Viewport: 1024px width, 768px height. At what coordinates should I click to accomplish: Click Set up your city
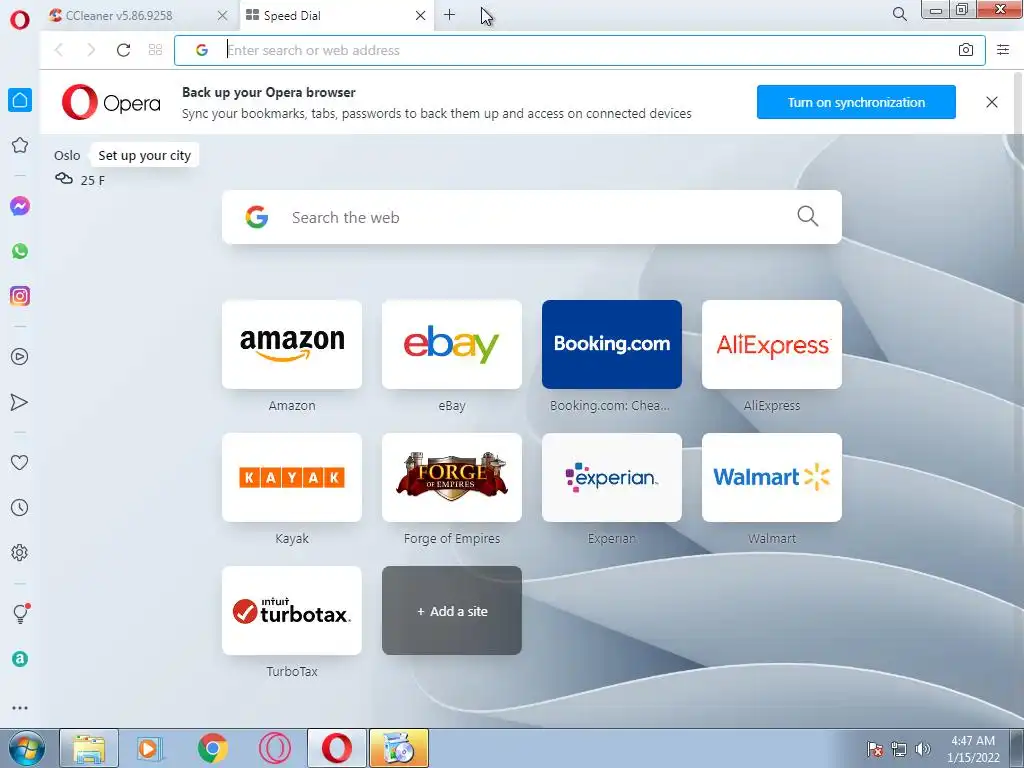[144, 155]
